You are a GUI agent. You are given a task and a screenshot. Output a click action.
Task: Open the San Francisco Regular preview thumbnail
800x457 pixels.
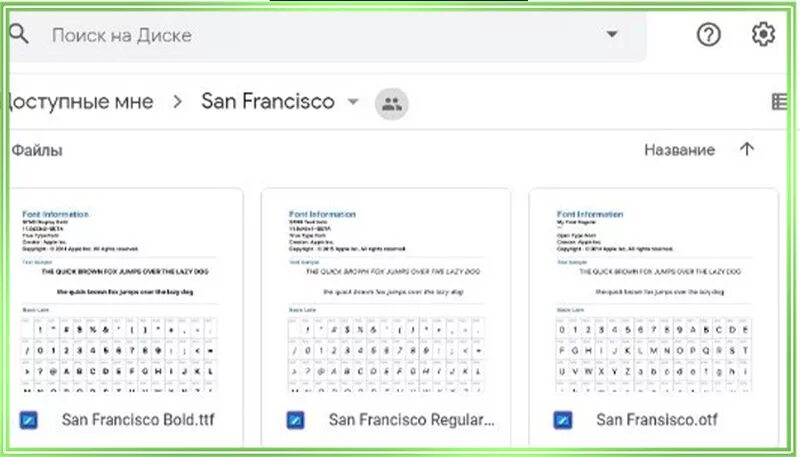[386, 301]
